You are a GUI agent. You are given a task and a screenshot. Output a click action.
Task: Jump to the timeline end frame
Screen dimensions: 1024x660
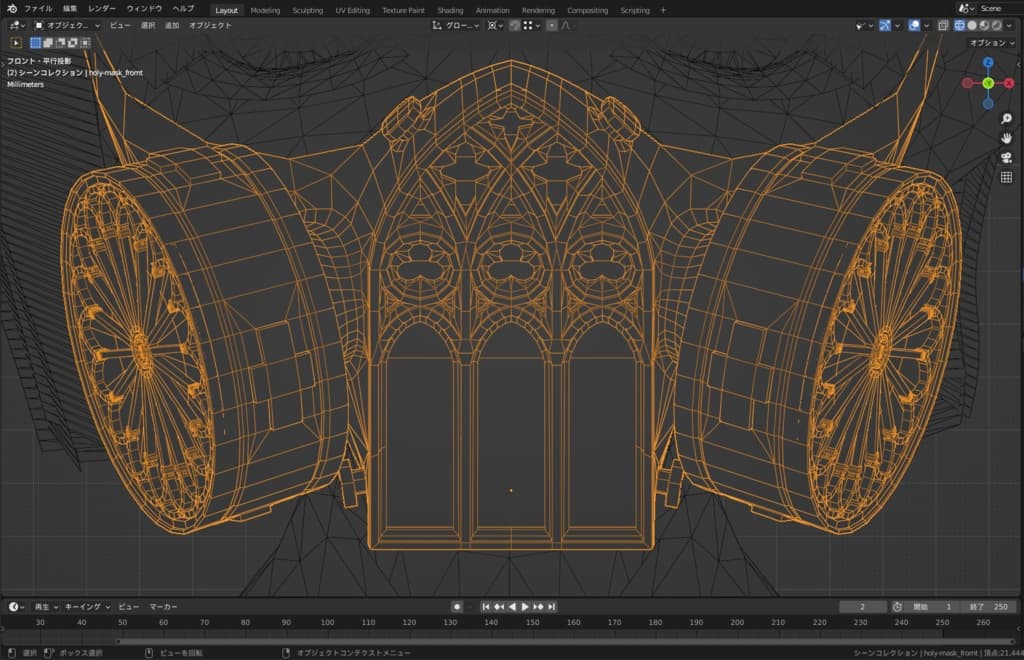click(x=551, y=607)
